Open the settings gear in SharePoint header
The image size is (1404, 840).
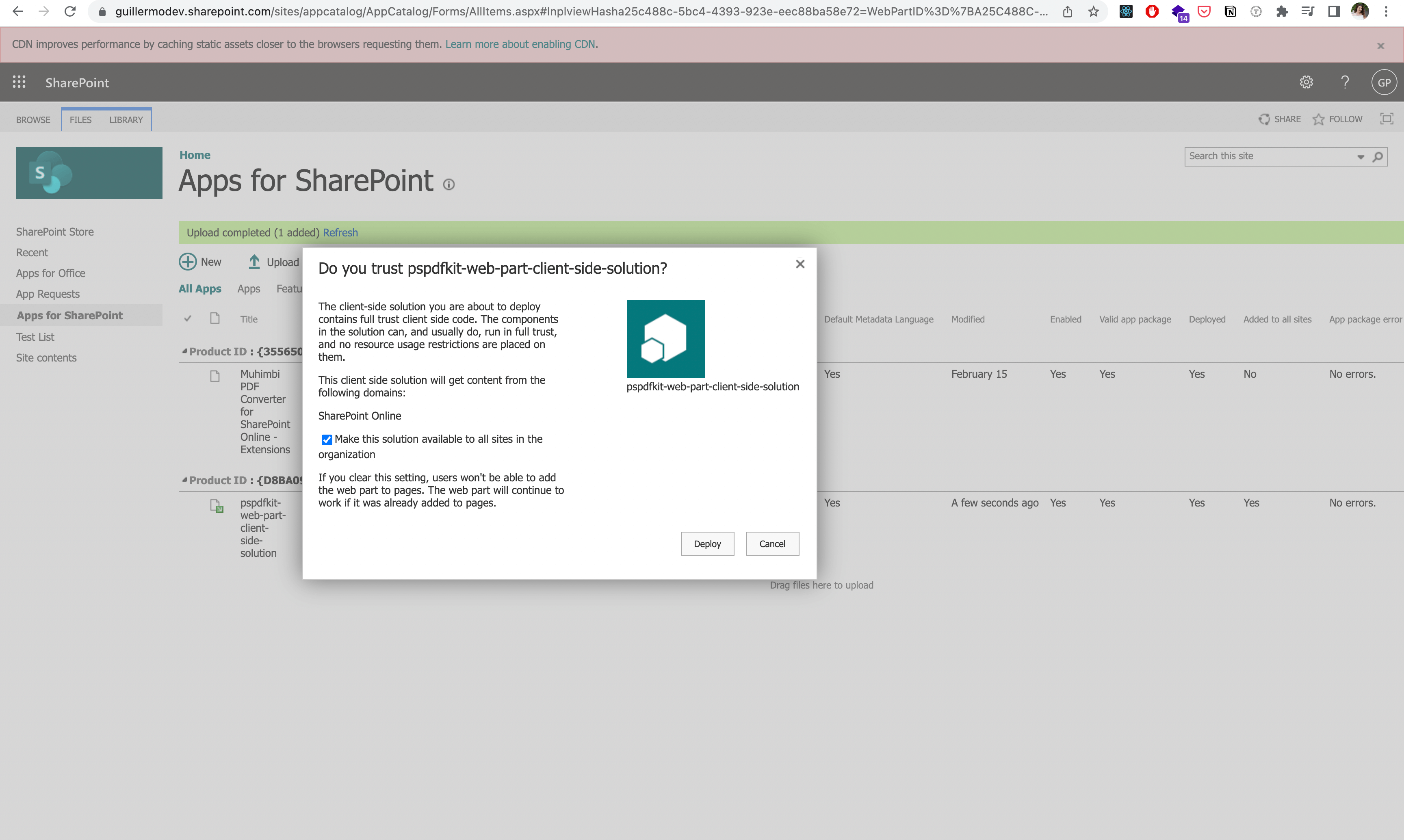1306,82
